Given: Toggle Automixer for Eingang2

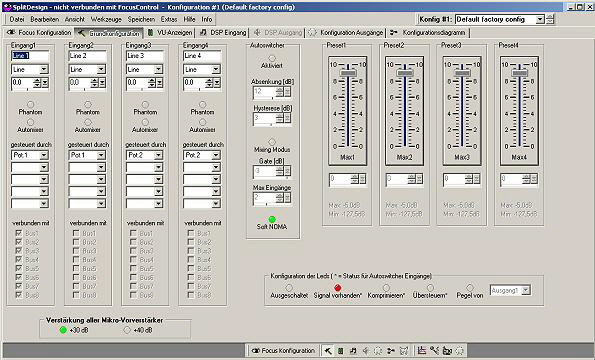Looking at the screenshot, I should pyautogui.click(x=88, y=122).
